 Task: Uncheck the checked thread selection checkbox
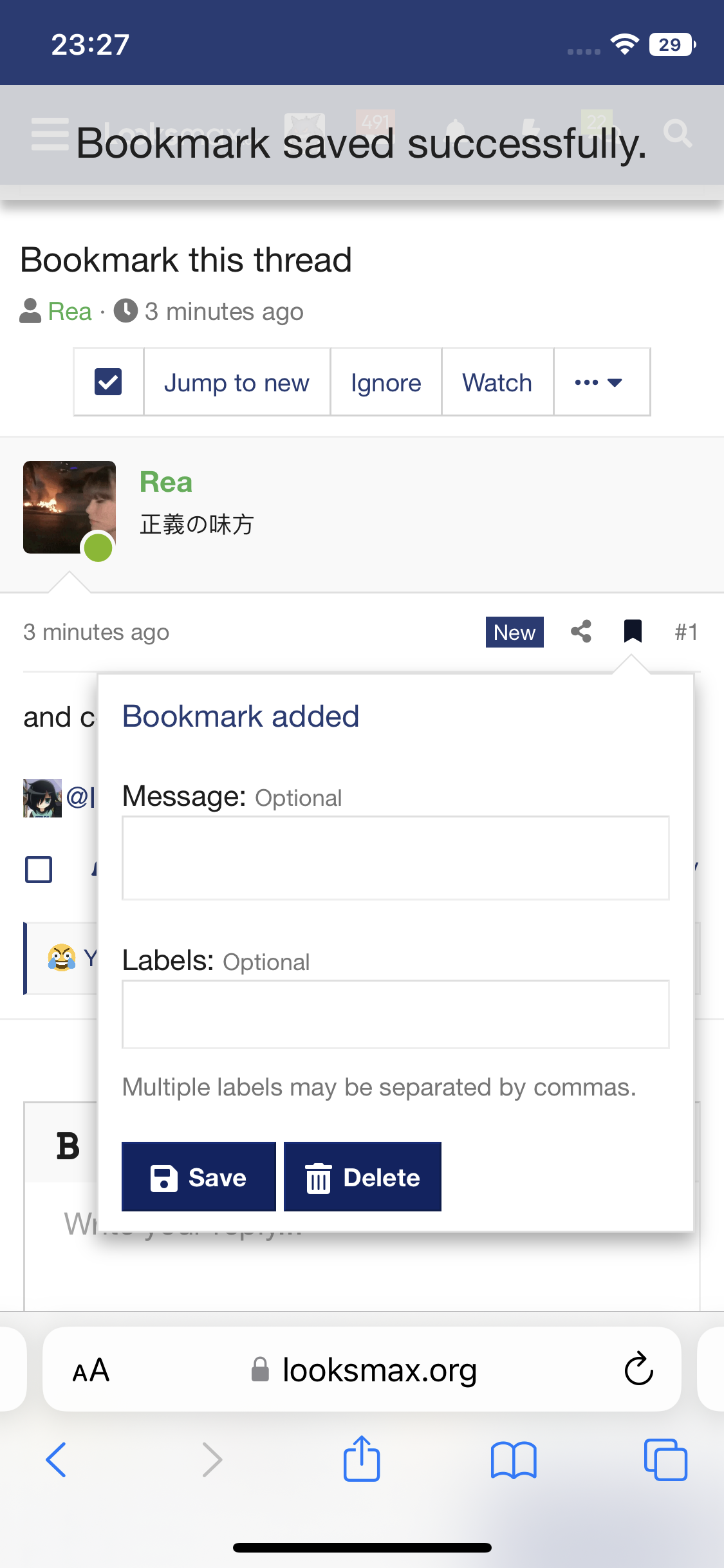(x=108, y=382)
